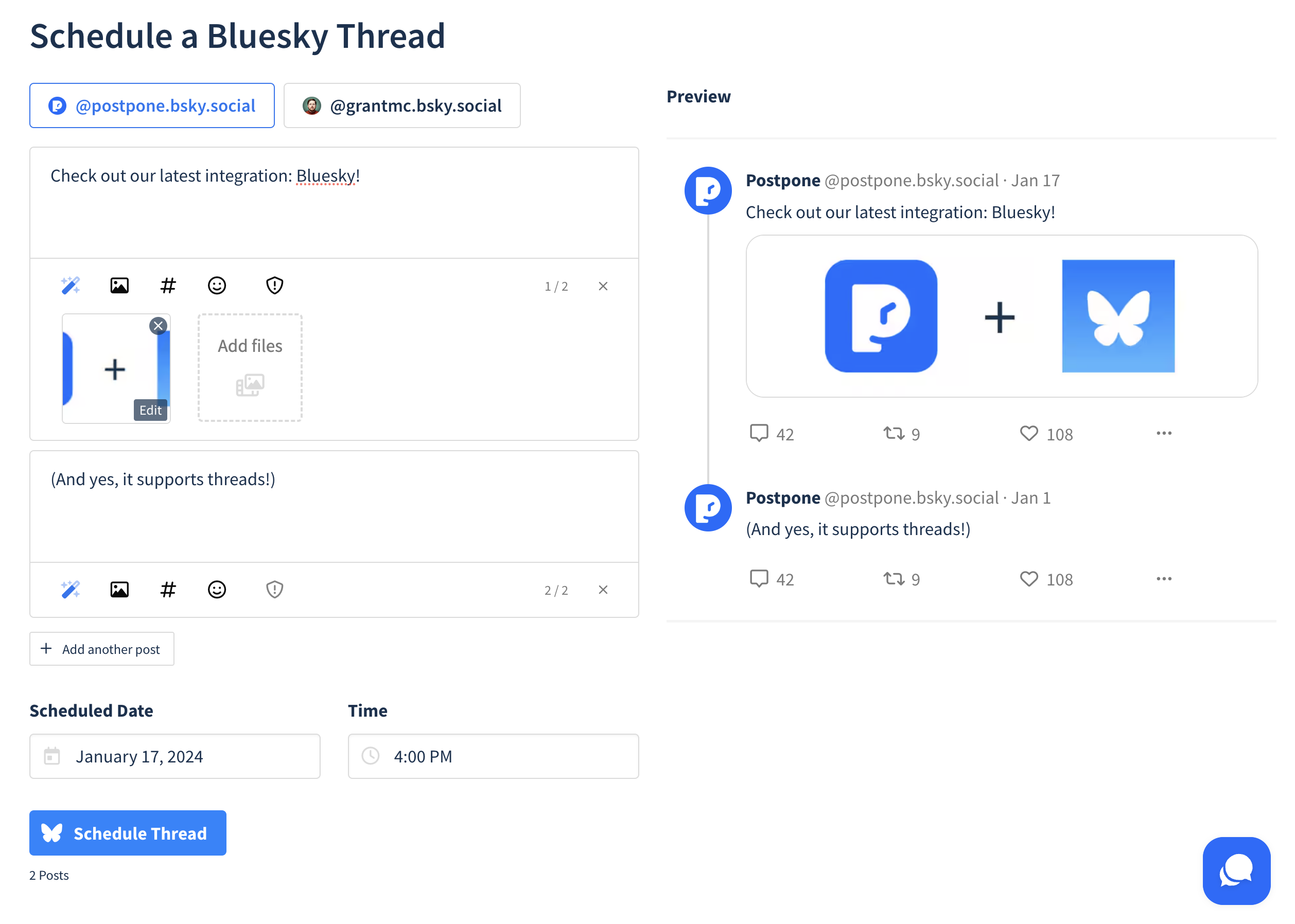Click Postpone name in second preview post
Screen dimensions: 1295x924
tap(783, 498)
